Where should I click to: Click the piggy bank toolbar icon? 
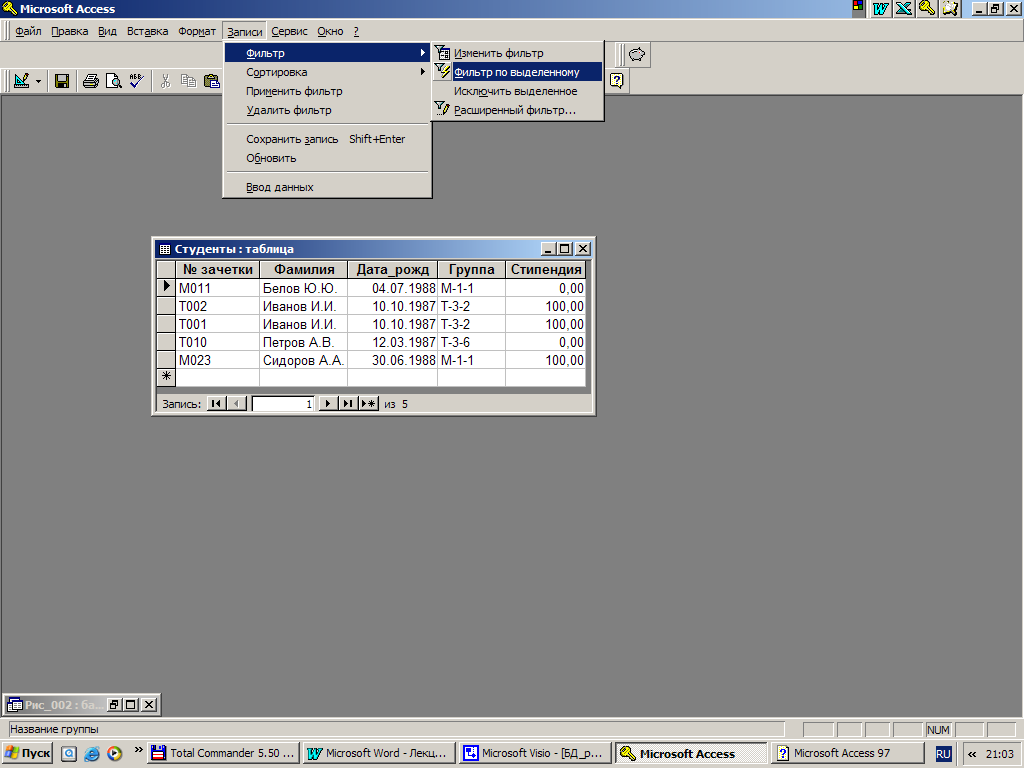coord(637,54)
